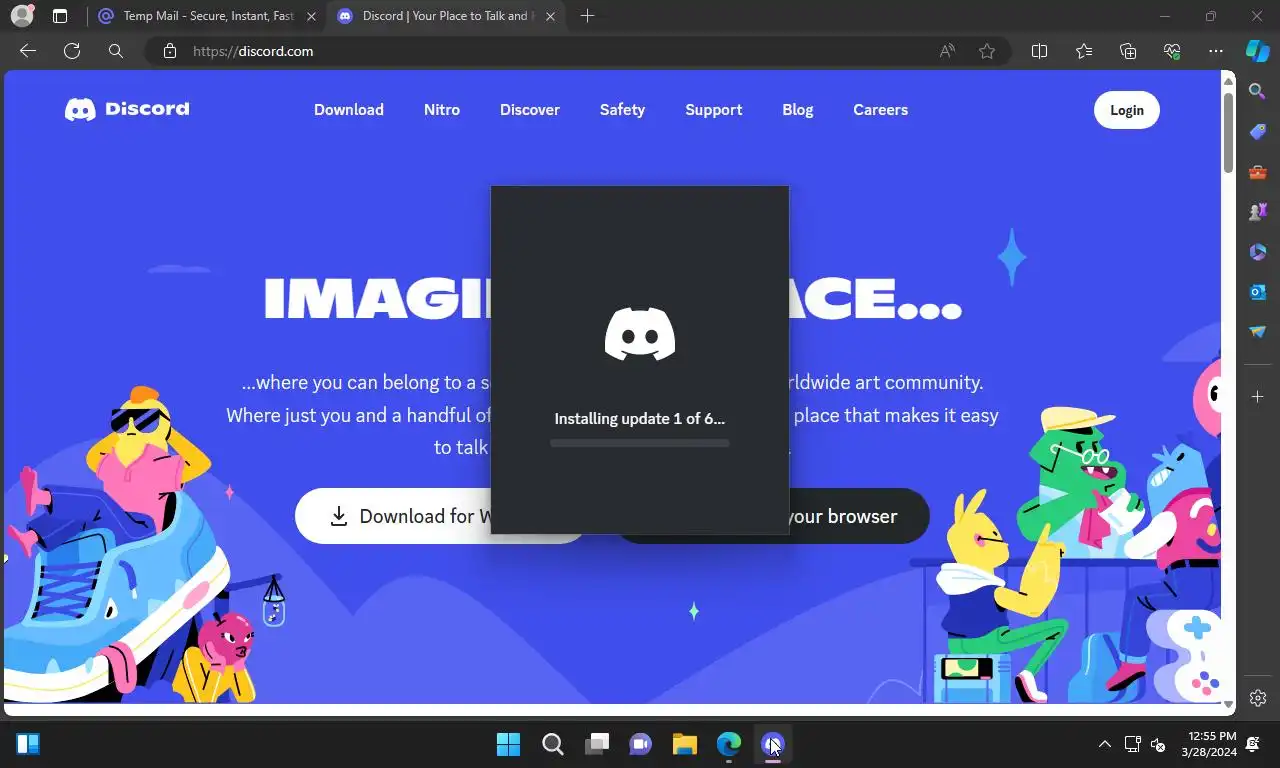
Task: Open the tab actions menu icon
Action: pos(60,16)
